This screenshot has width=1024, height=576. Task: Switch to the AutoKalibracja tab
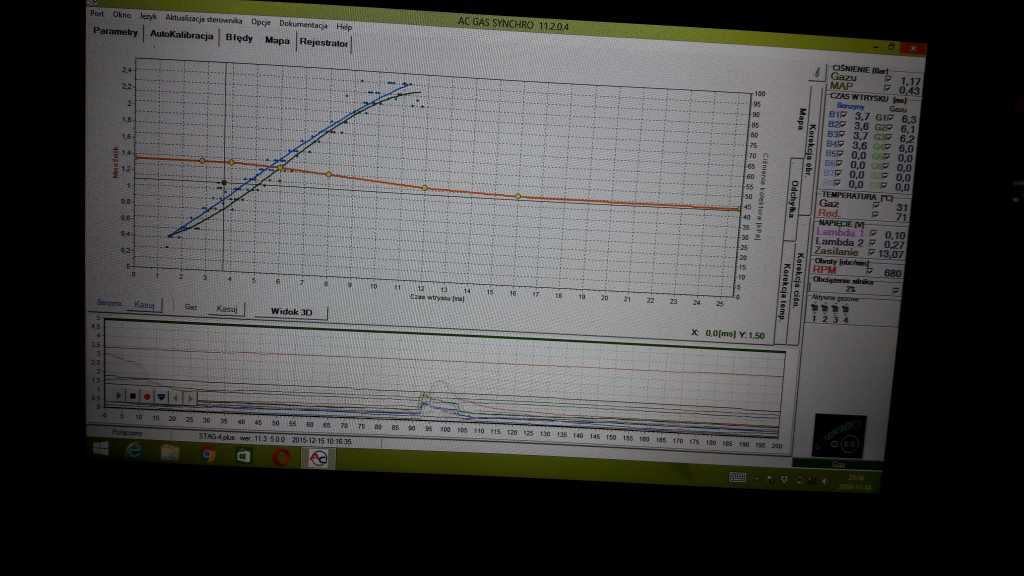click(x=182, y=35)
